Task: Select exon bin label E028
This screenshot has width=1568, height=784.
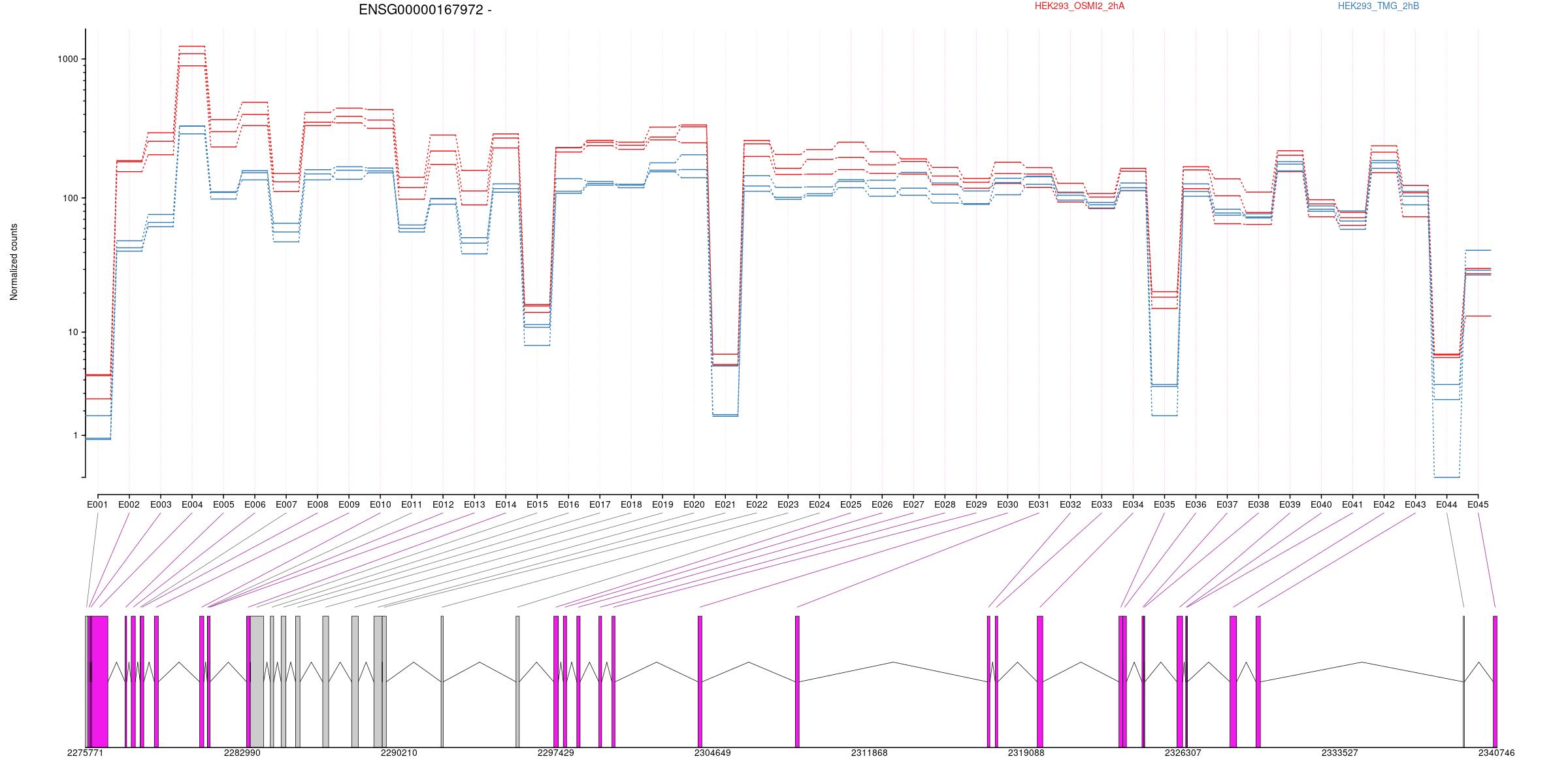Action: (944, 504)
